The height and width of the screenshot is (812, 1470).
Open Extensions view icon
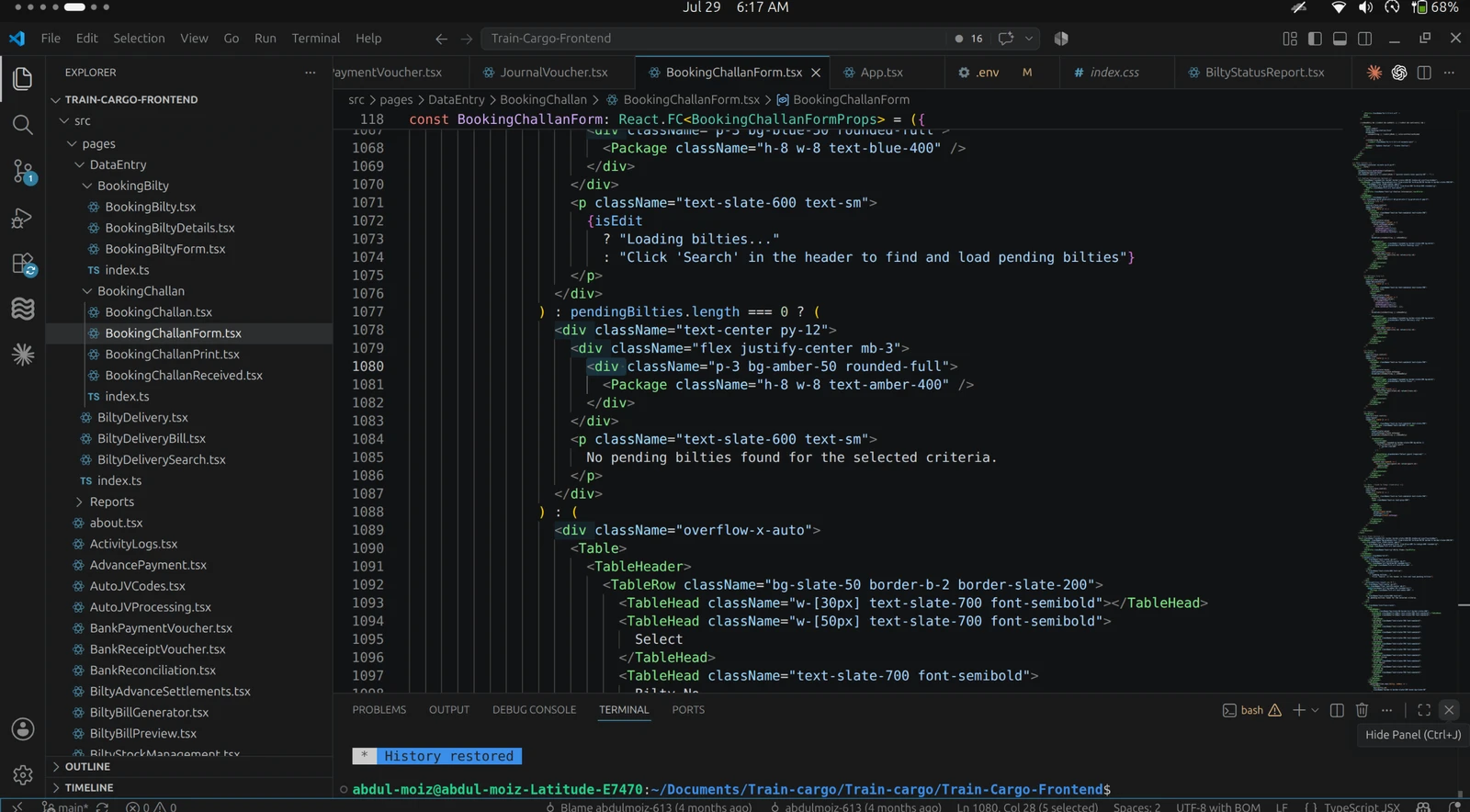[23, 265]
